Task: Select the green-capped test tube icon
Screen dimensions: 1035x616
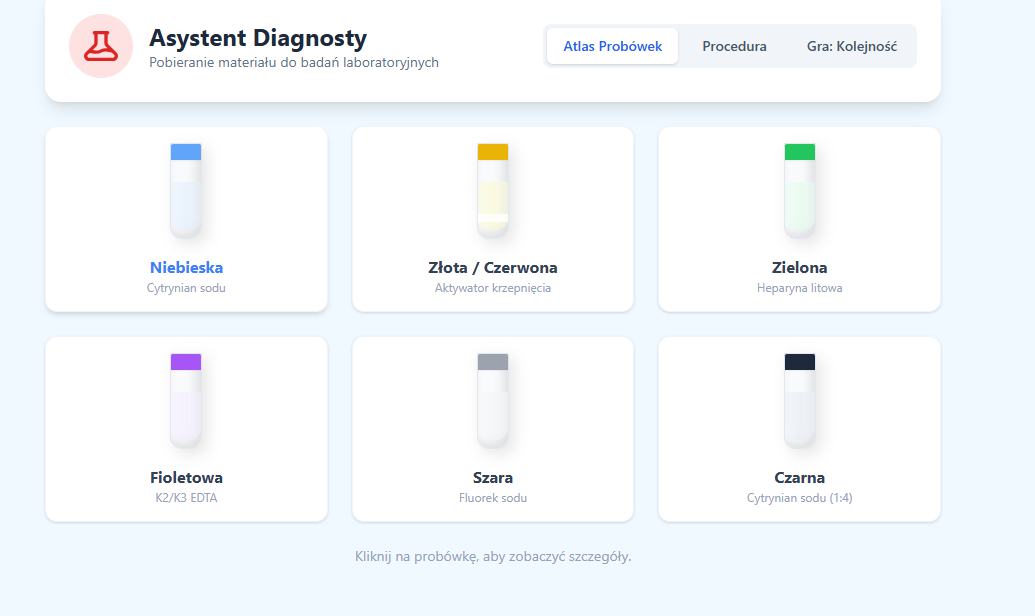Action: coord(799,191)
